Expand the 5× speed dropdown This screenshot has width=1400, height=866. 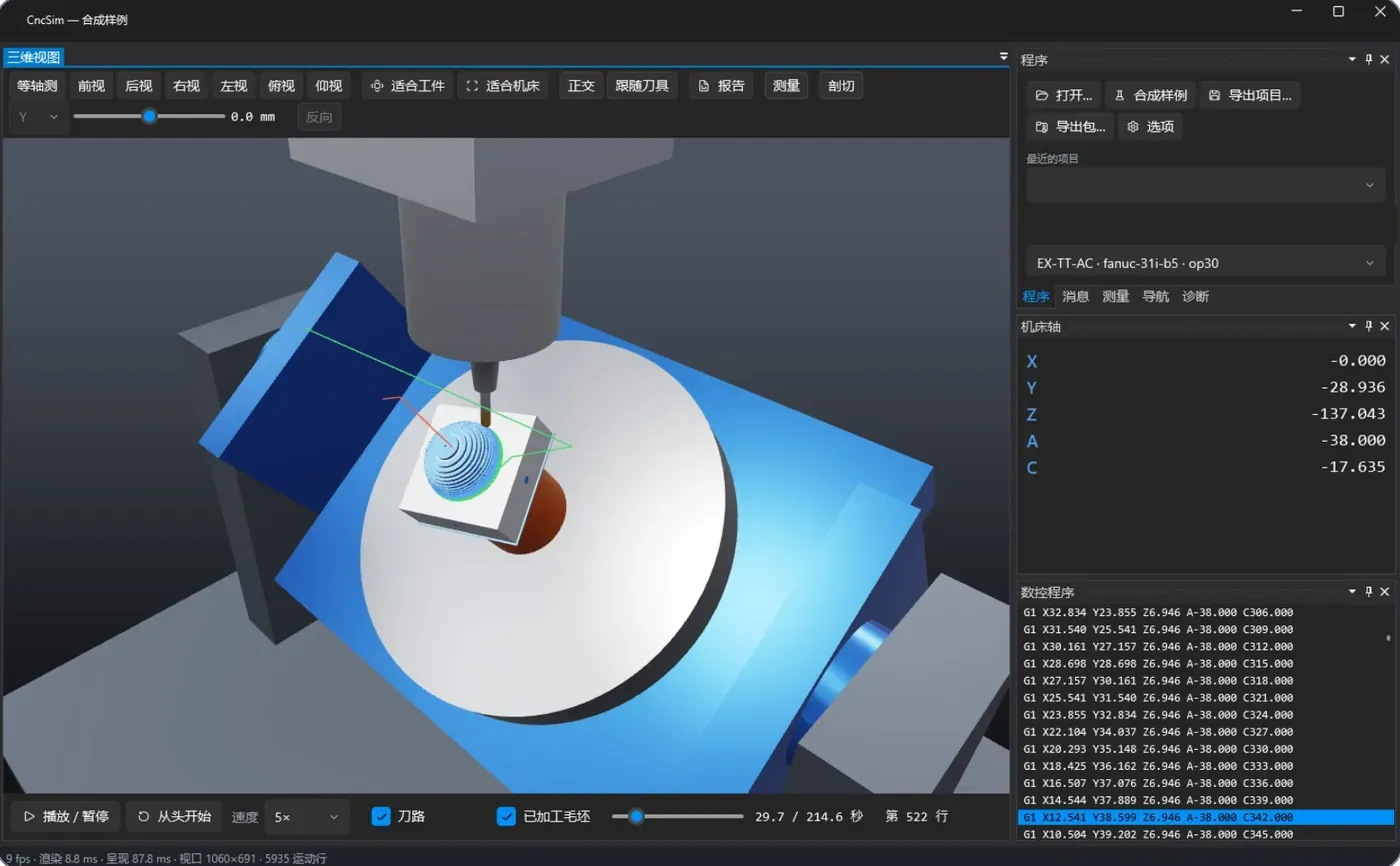[x=308, y=817]
